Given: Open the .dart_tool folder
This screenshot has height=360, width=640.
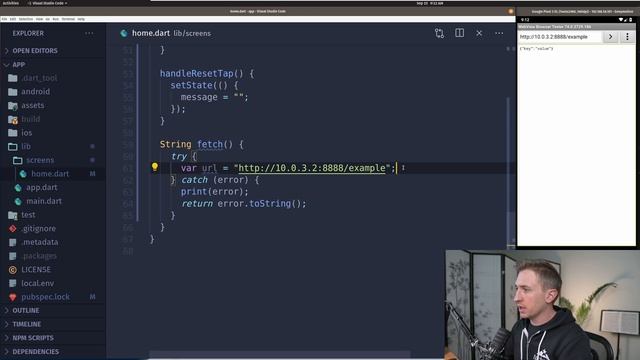Looking at the screenshot, I should click(53, 78).
